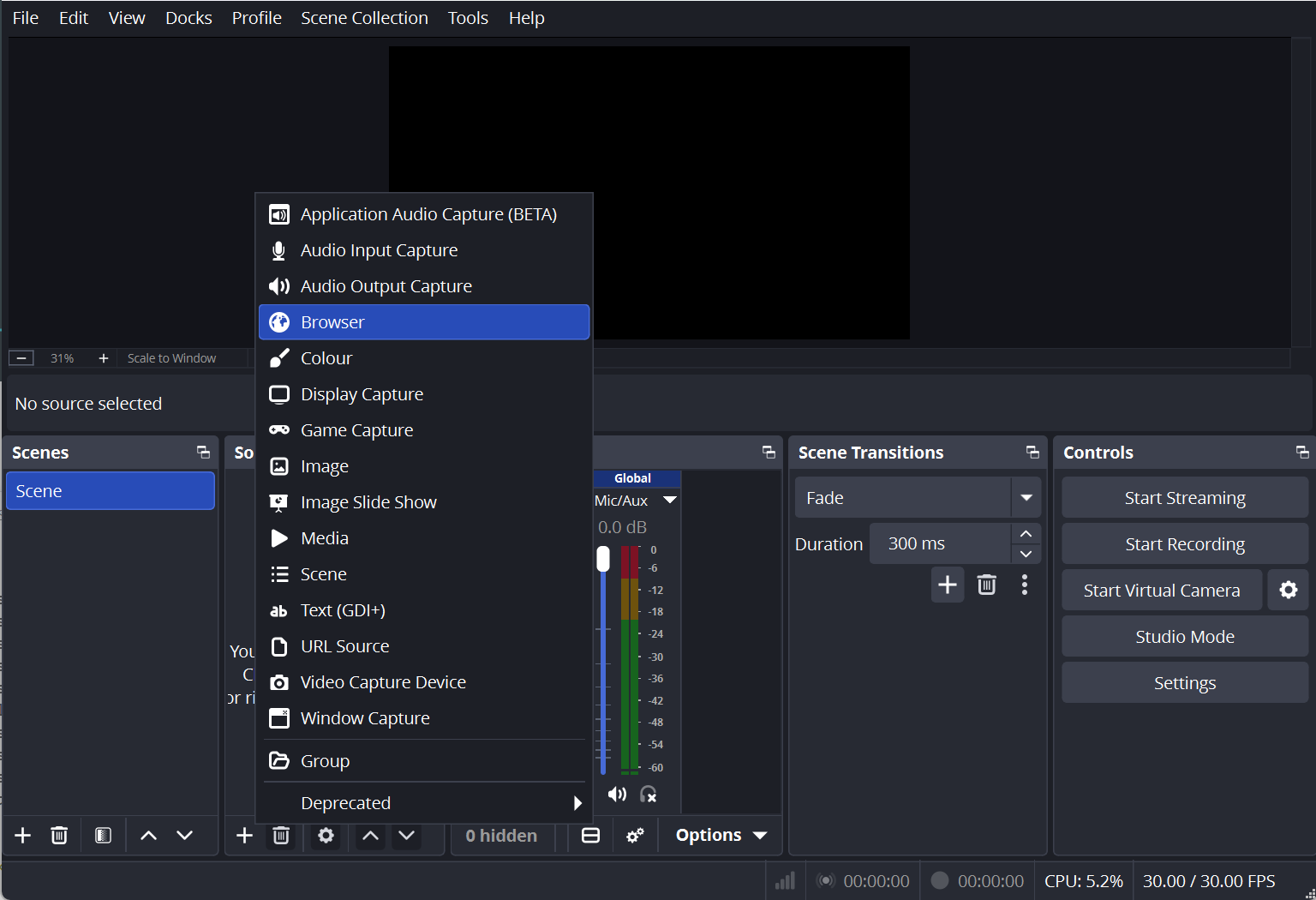This screenshot has width=1316, height=900.
Task: Open OBS Settings
Action: click(1184, 682)
